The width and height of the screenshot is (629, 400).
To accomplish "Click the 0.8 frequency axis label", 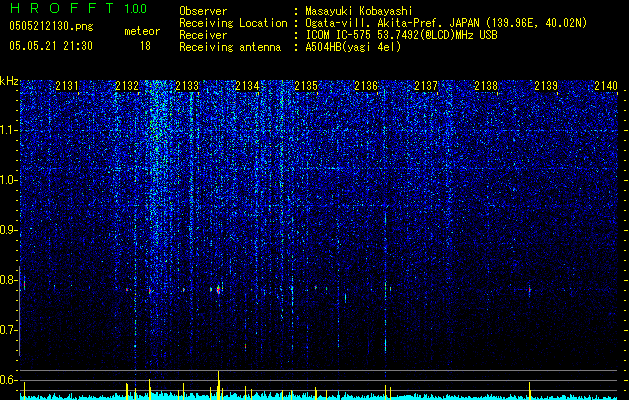I will point(8,280).
